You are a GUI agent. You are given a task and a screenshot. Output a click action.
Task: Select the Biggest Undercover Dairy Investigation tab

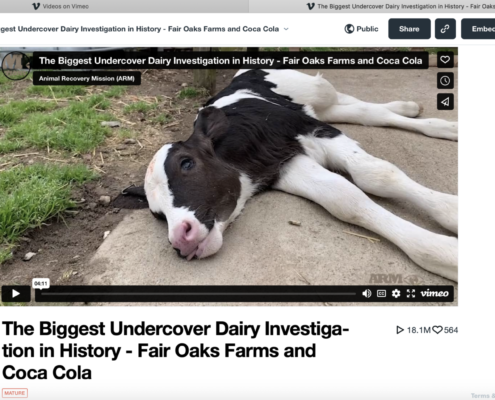(400, 6)
